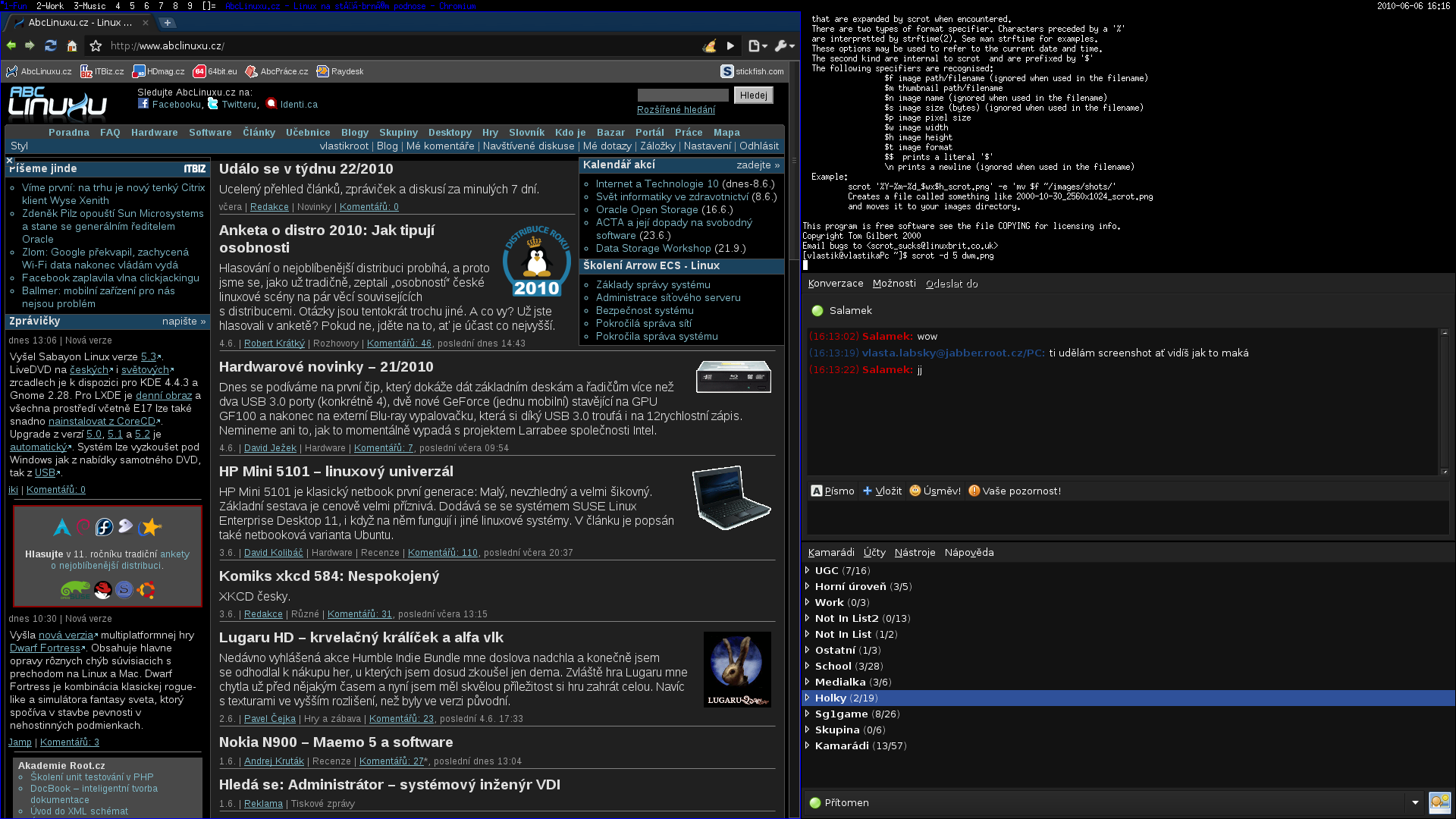Click the site search input field
Screen dimensions: 1456x819
pos(682,95)
